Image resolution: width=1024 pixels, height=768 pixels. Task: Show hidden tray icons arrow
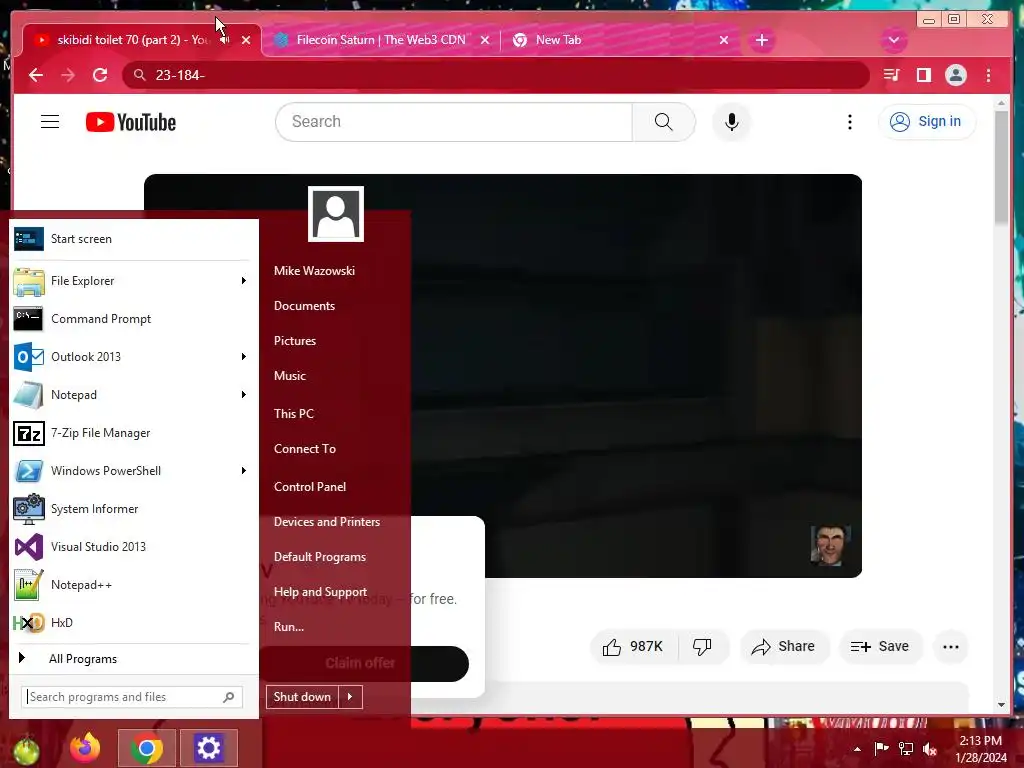(x=857, y=749)
